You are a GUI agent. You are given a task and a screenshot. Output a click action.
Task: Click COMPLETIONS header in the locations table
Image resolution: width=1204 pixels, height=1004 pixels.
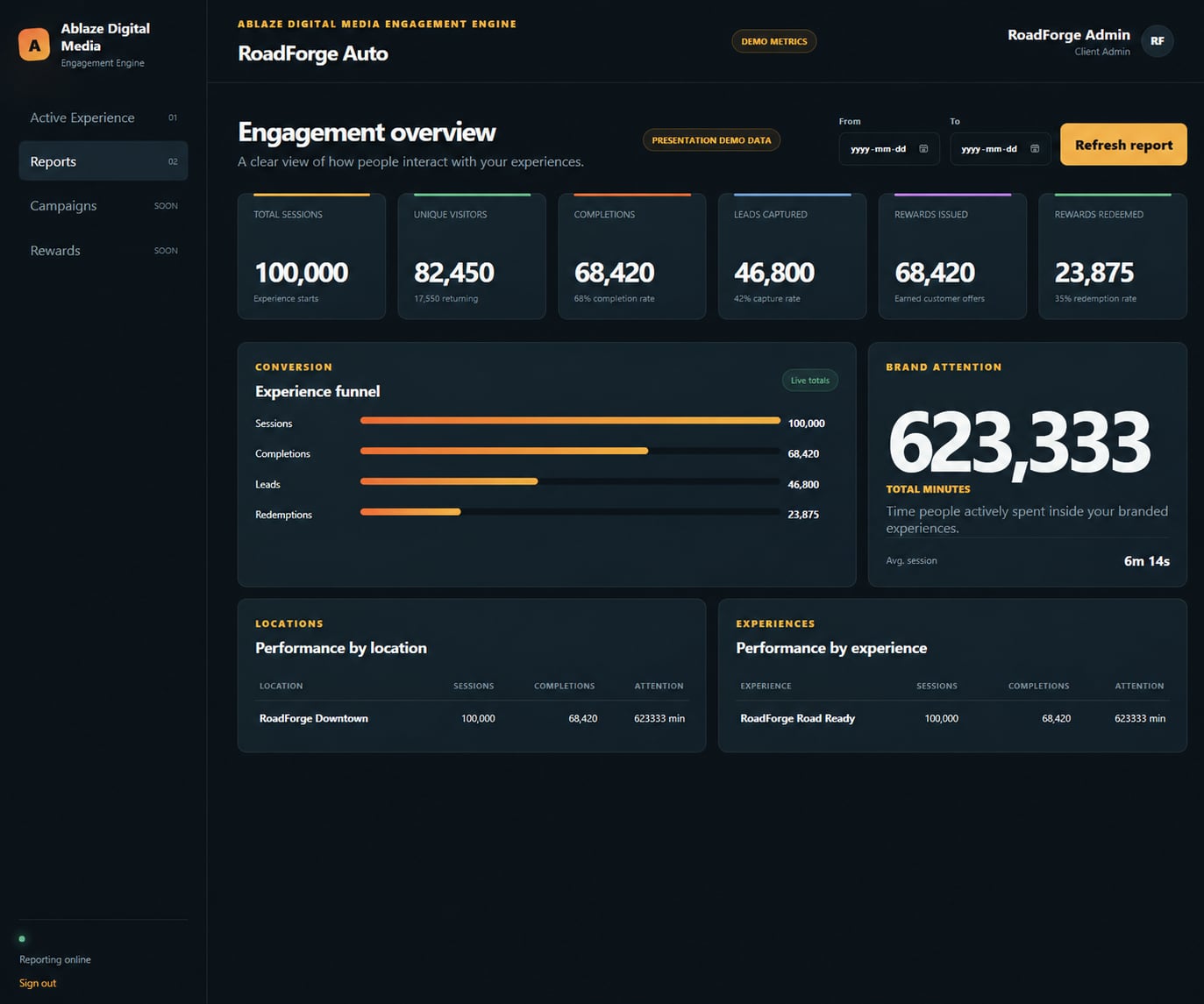[565, 686]
